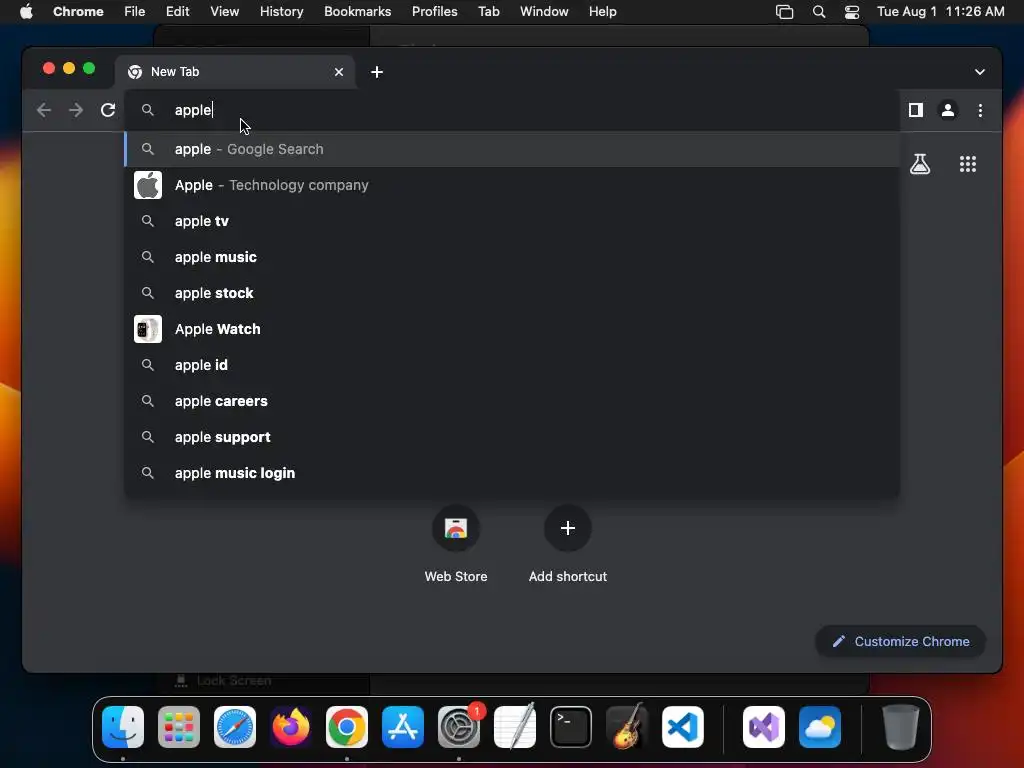1024x768 pixels.
Task: Pick the 'apple support' suggestion
Action: [x=512, y=436]
